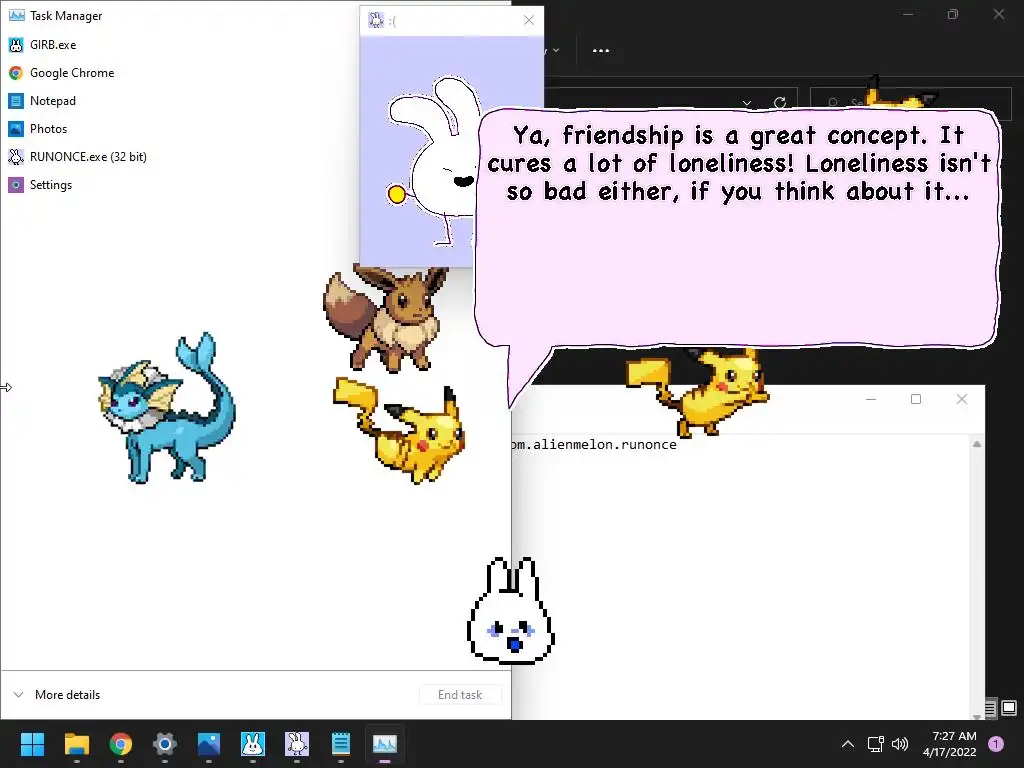Maximize the Notepad window
Viewport: 1024px width, 768px height.
click(916, 399)
